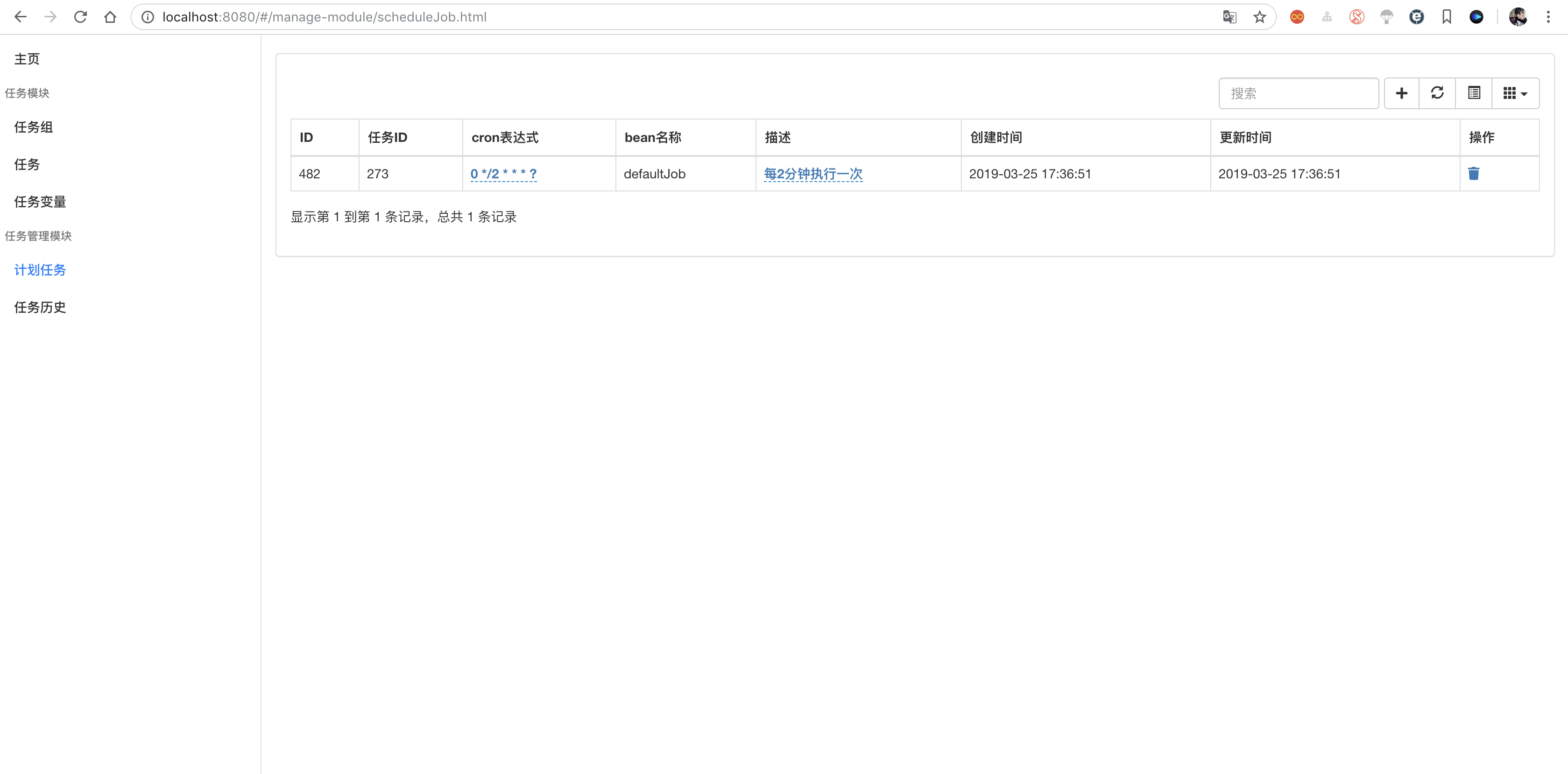The width and height of the screenshot is (1568, 774).
Task: Click the user profile avatar
Action: coord(1518,17)
